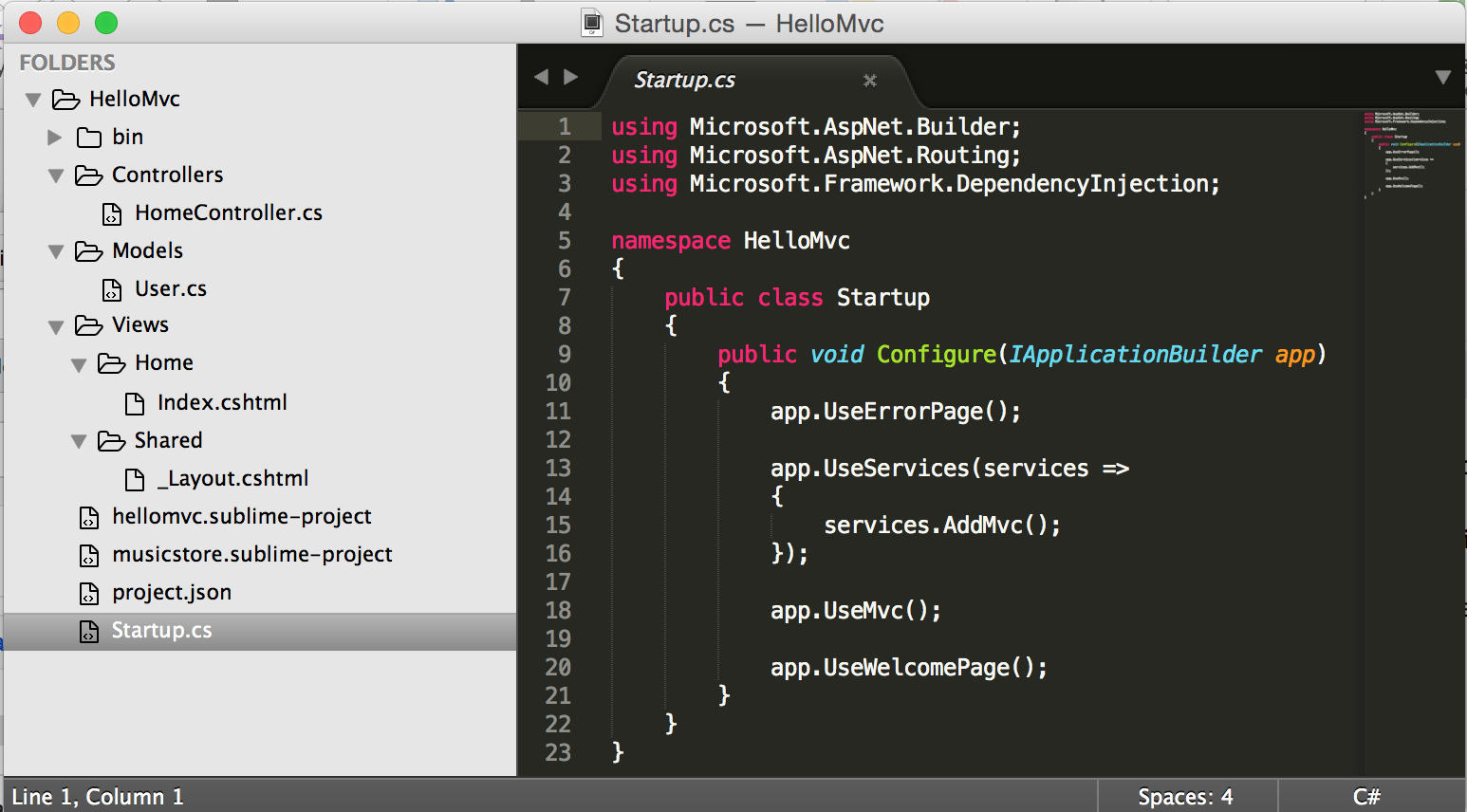Select the Startup.cs editor tab
1467x812 pixels.
685,80
